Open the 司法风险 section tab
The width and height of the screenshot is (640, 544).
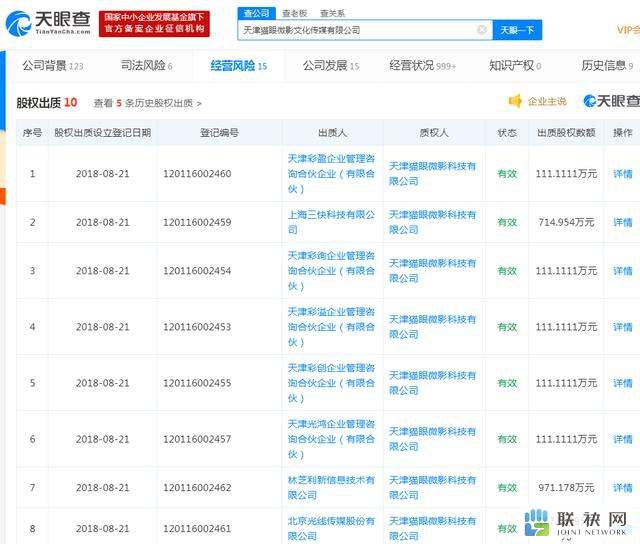click(x=147, y=65)
